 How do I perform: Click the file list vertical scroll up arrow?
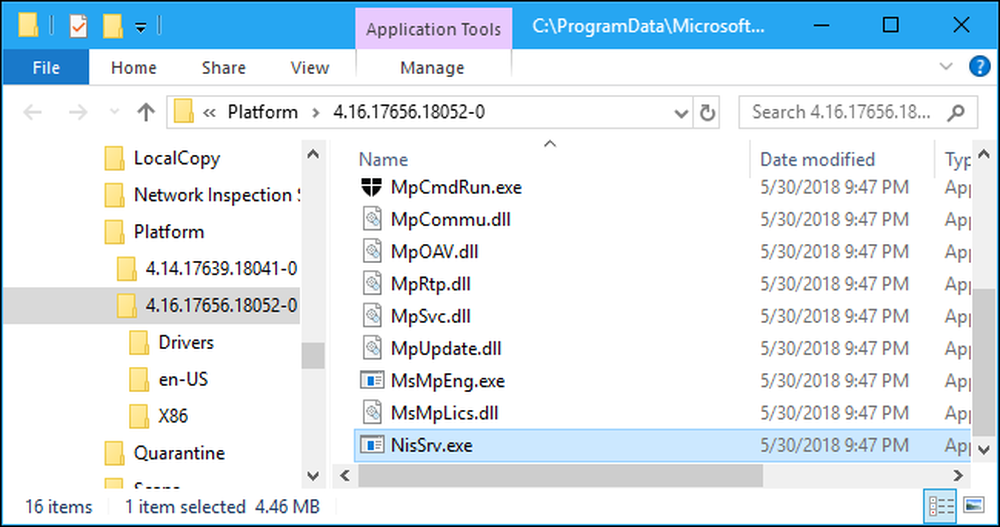pyautogui.click(x=983, y=154)
